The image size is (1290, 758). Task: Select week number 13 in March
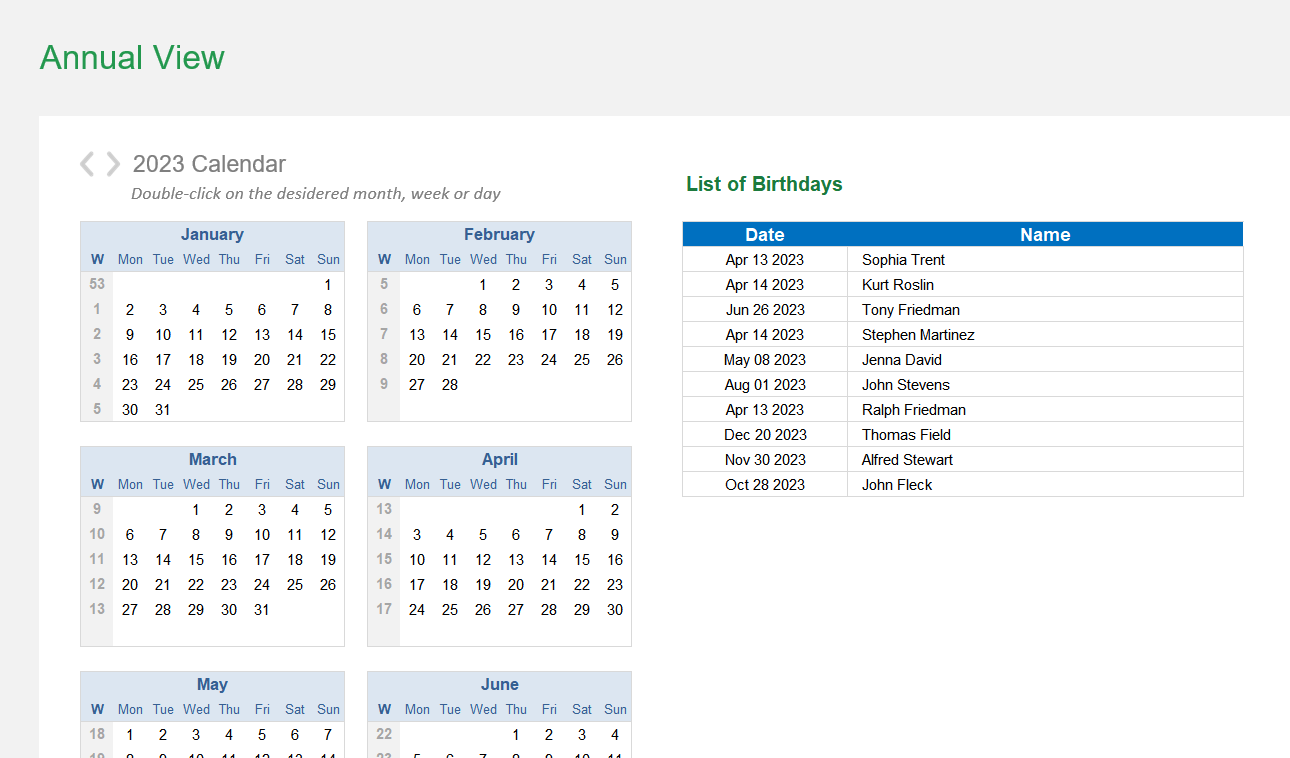pyautogui.click(x=97, y=609)
